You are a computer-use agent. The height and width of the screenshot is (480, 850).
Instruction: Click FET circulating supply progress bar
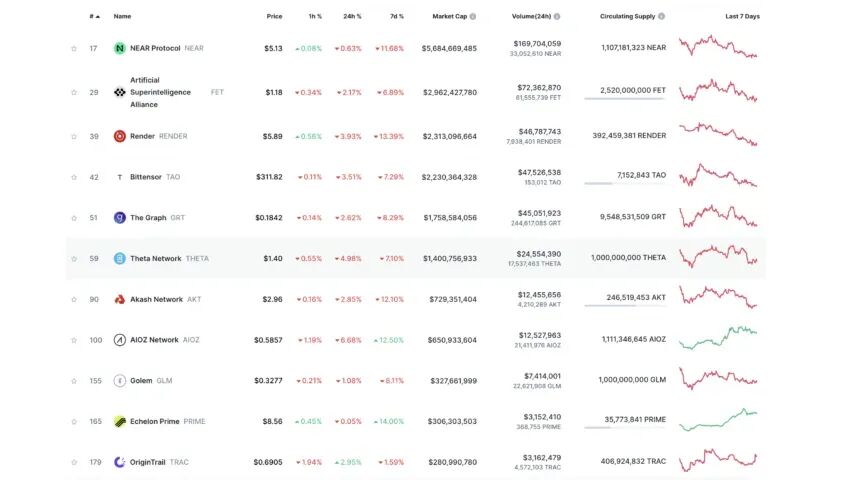(x=625, y=98)
